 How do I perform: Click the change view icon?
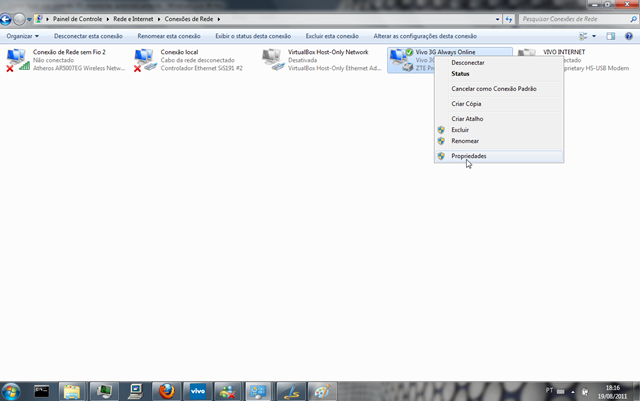click(x=583, y=36)
